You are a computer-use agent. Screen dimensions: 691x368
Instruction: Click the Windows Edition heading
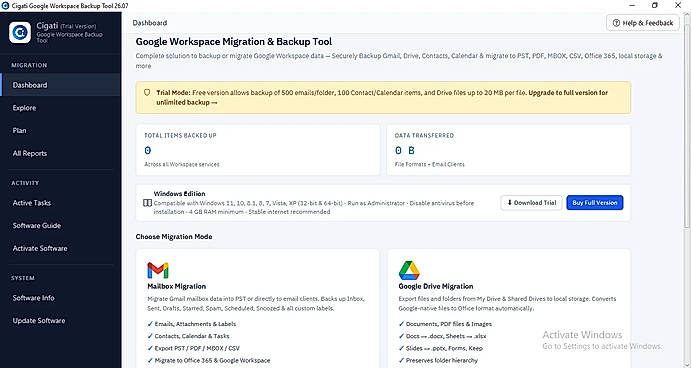click(179, 193)
